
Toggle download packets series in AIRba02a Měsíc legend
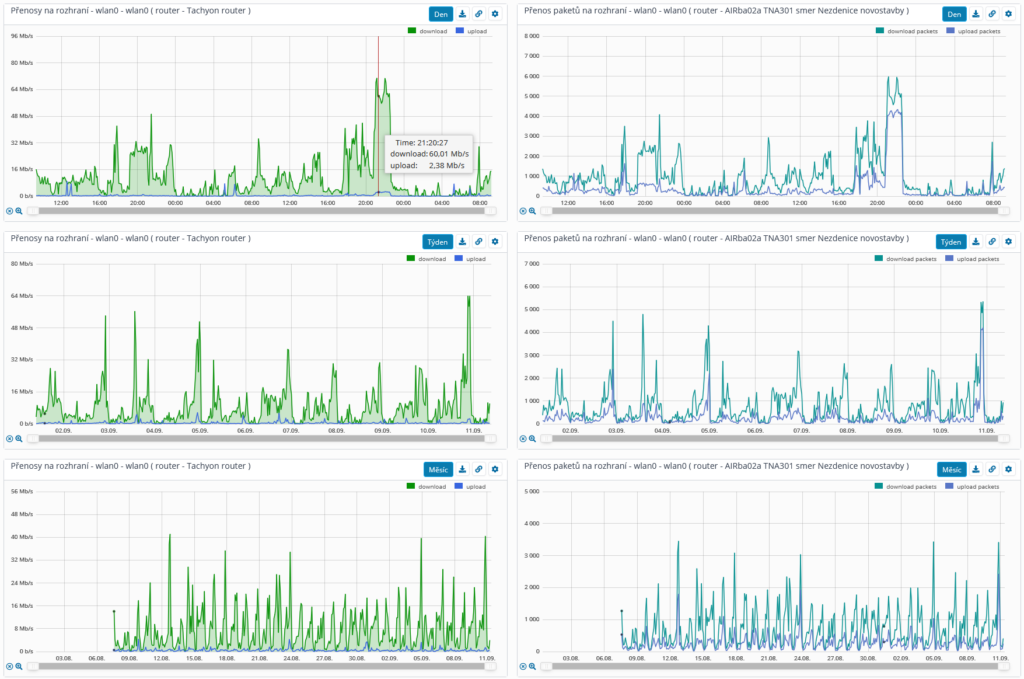pos(906,487)
